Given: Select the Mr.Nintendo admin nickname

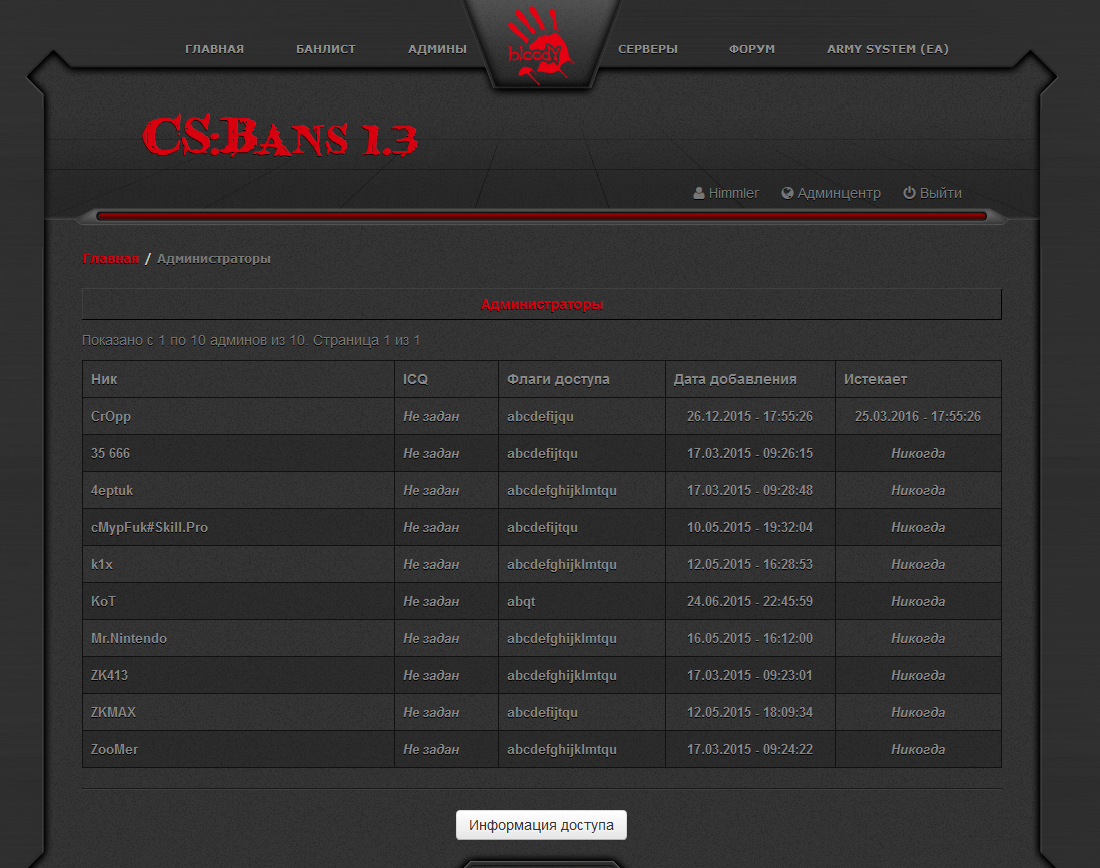Looking at the screenshot, I should (x=129, y=639).
